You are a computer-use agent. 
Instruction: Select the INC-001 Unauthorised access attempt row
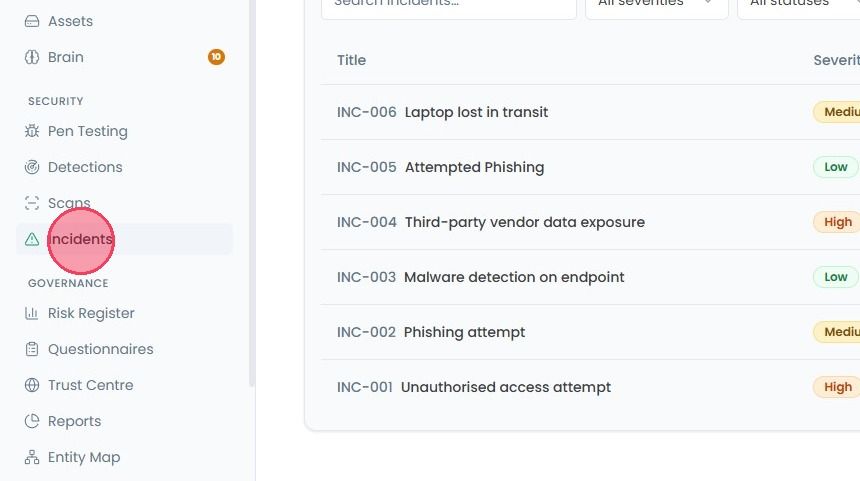click(x=590, y=387)
